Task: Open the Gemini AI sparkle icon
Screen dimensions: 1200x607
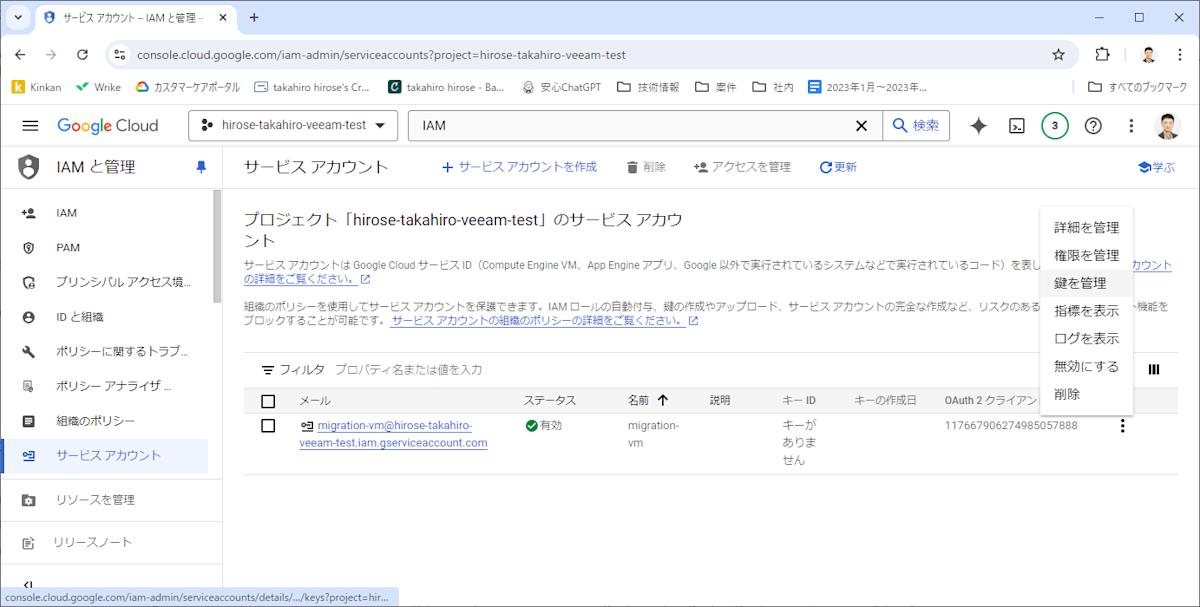Action: click(979, 126)
